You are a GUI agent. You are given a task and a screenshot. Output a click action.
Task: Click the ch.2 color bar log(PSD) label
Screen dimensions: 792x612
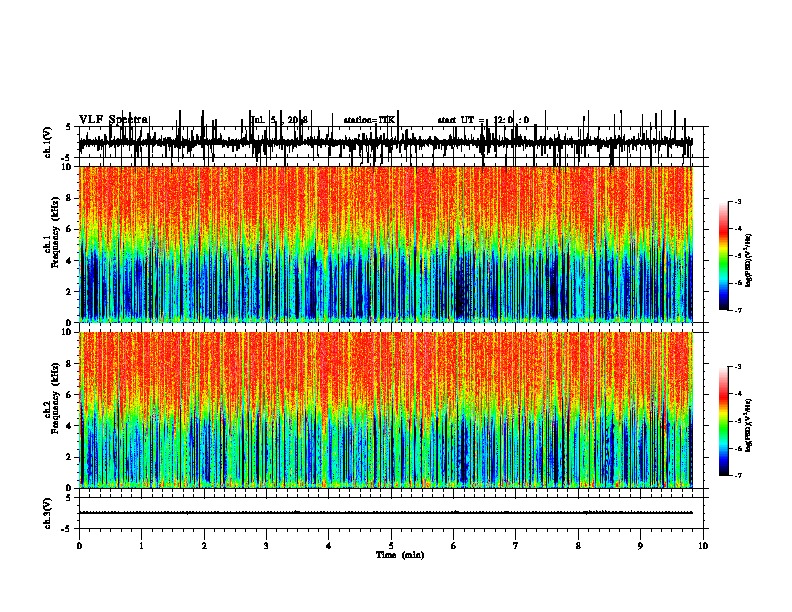(748, 425)
